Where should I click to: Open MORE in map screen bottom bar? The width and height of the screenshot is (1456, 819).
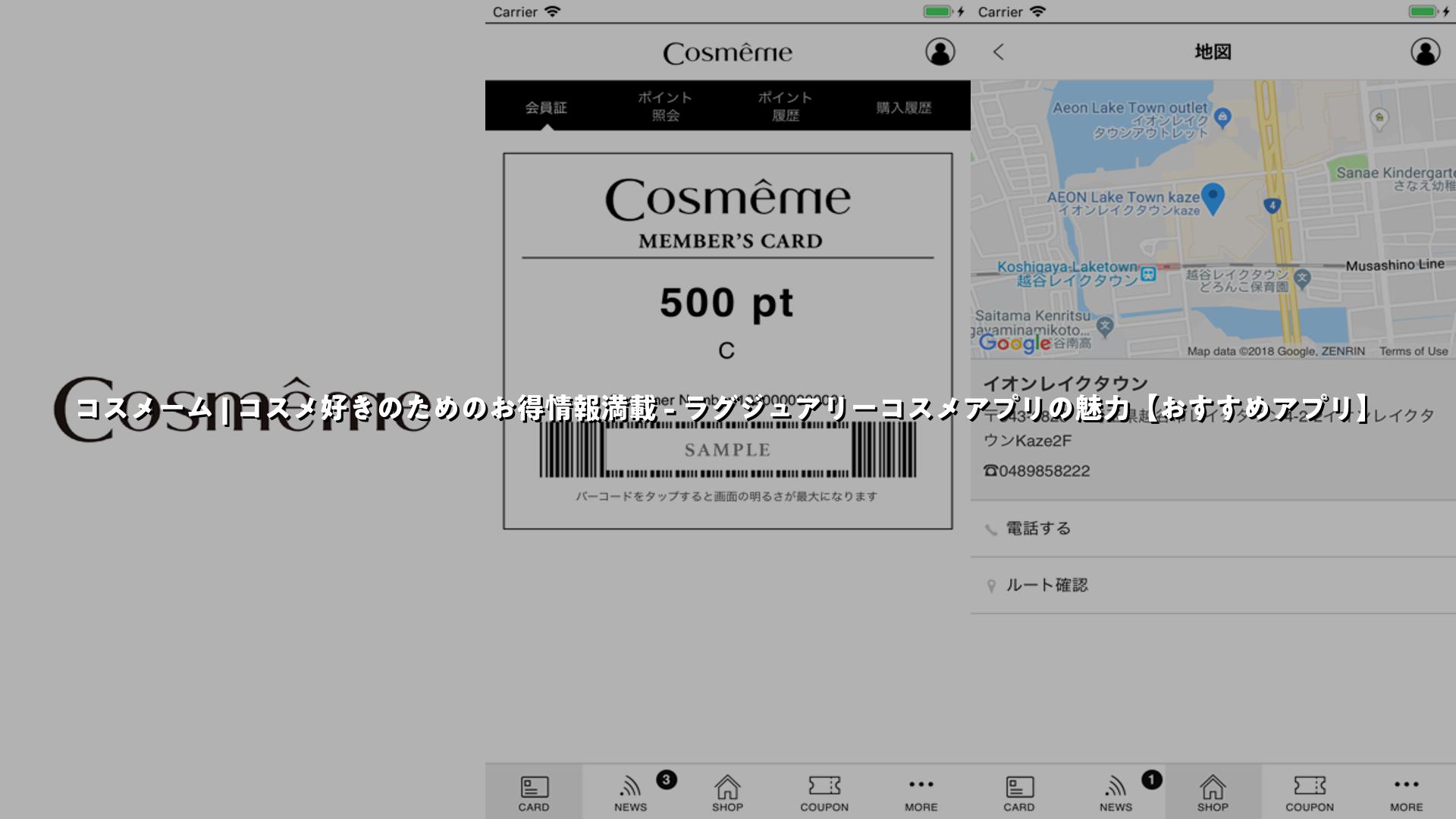tap(1407, 793)
